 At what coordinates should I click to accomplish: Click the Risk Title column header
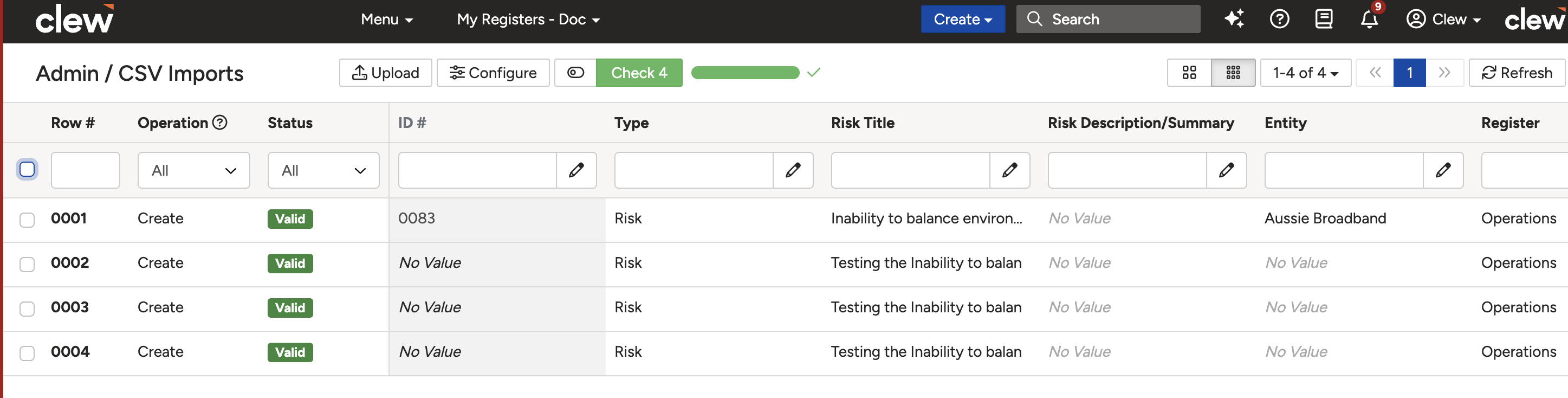tap(863, 123)
